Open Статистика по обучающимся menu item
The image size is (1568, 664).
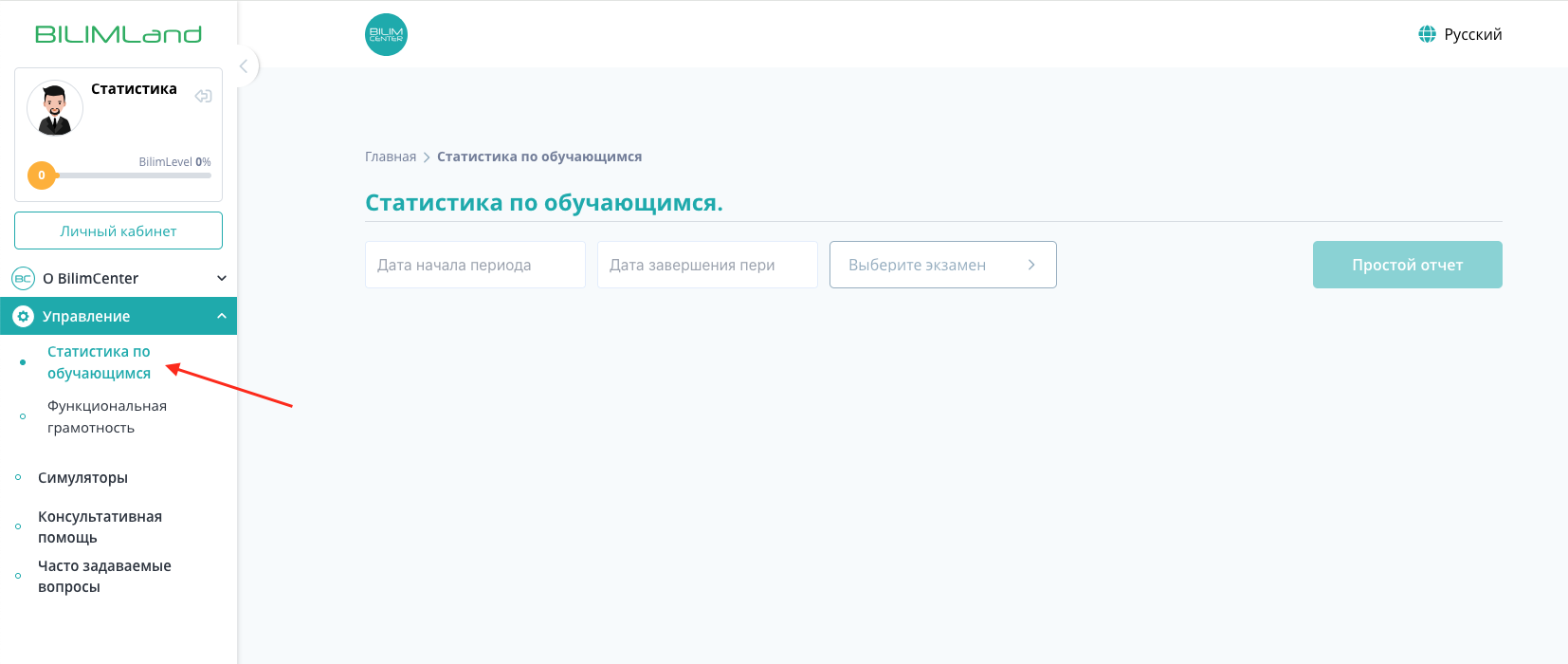click(99, 362)
